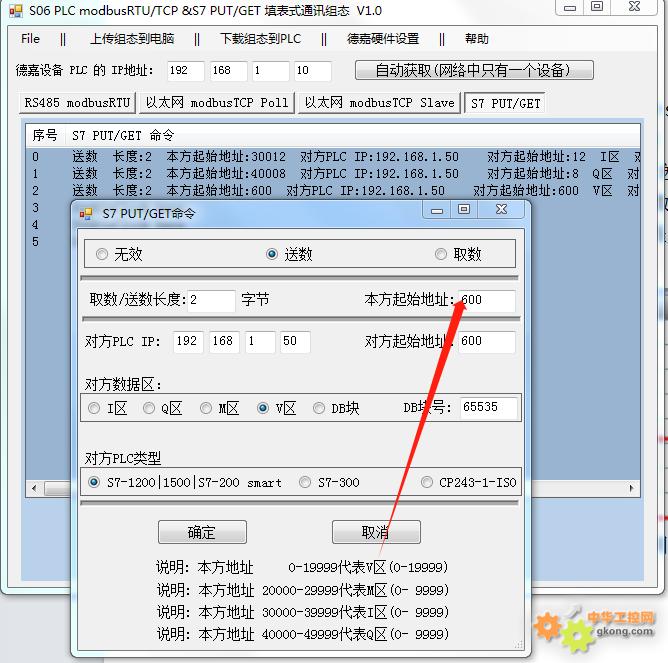This screenshot has width=668, height=663.
Task: Switch to the RS485 modbusRTU tab
Action: tap(77, 103)
